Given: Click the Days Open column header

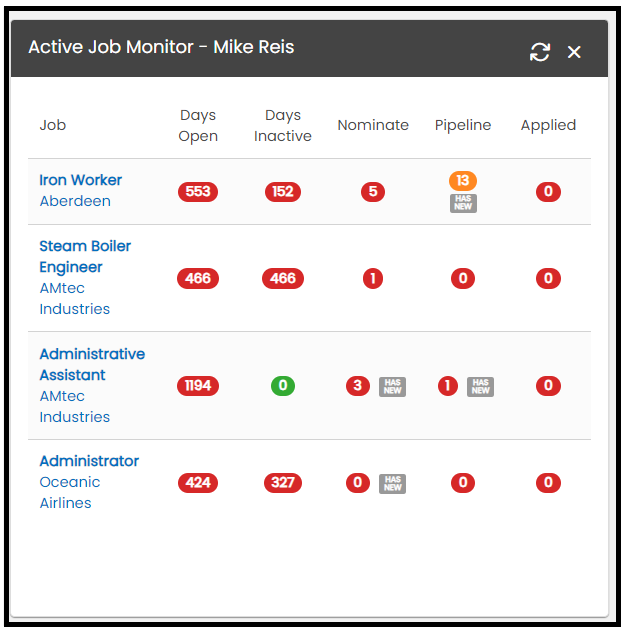Looking at the screenshot, I should tap(198, 126).
